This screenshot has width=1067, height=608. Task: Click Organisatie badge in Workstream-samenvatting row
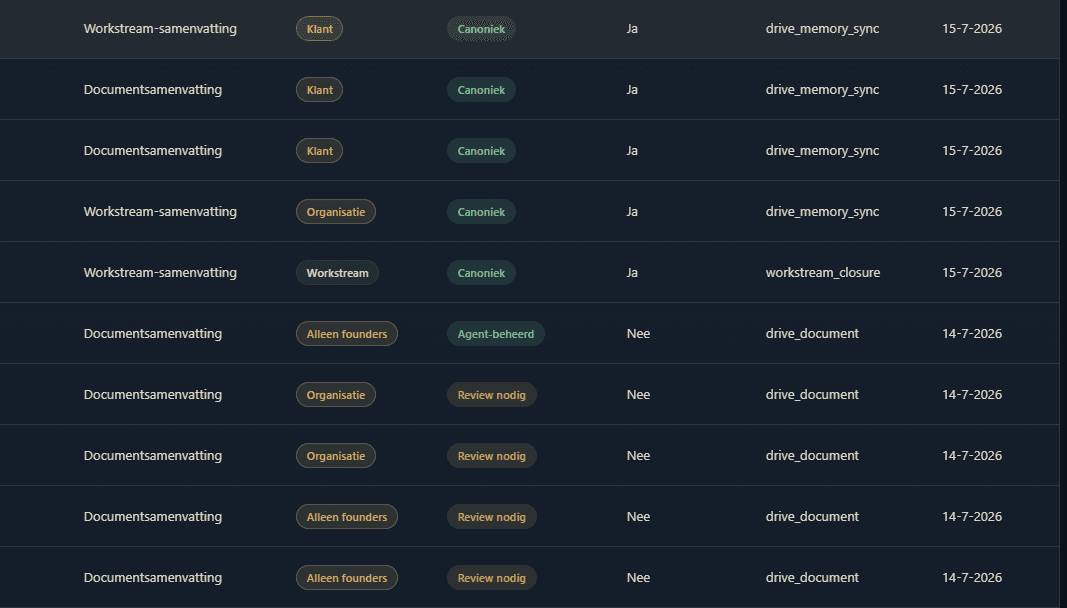(335, 212)
